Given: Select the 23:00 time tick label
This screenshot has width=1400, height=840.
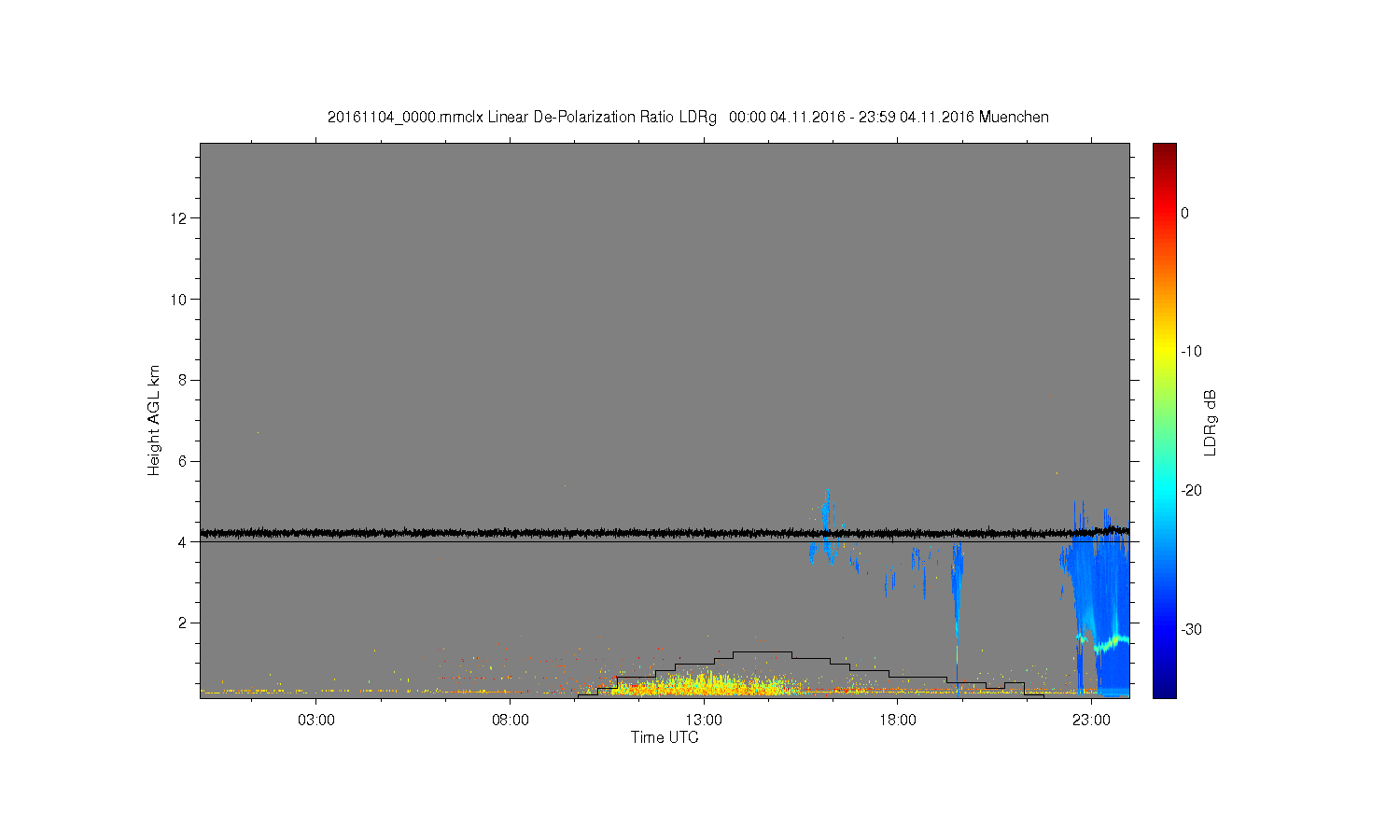Looking at the screenshot, I should pos(1091,721).
